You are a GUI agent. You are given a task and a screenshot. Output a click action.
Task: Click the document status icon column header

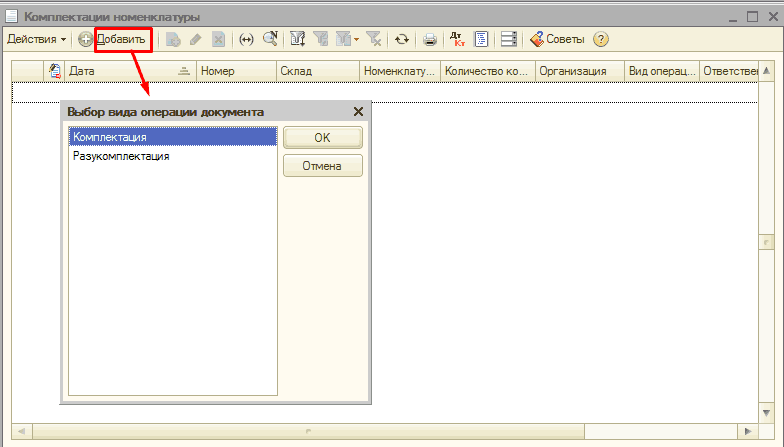click(x=54, y=71)
